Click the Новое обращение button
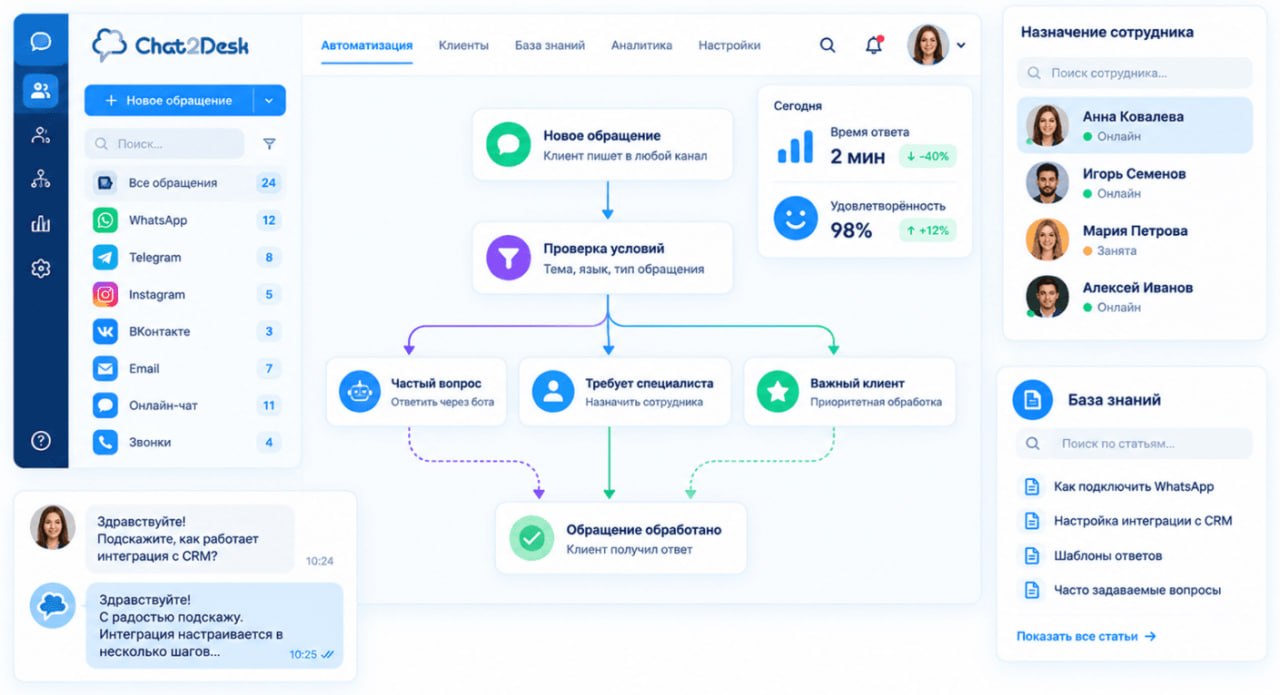Viewport: 1280px width, 695px height. point(169,100)
